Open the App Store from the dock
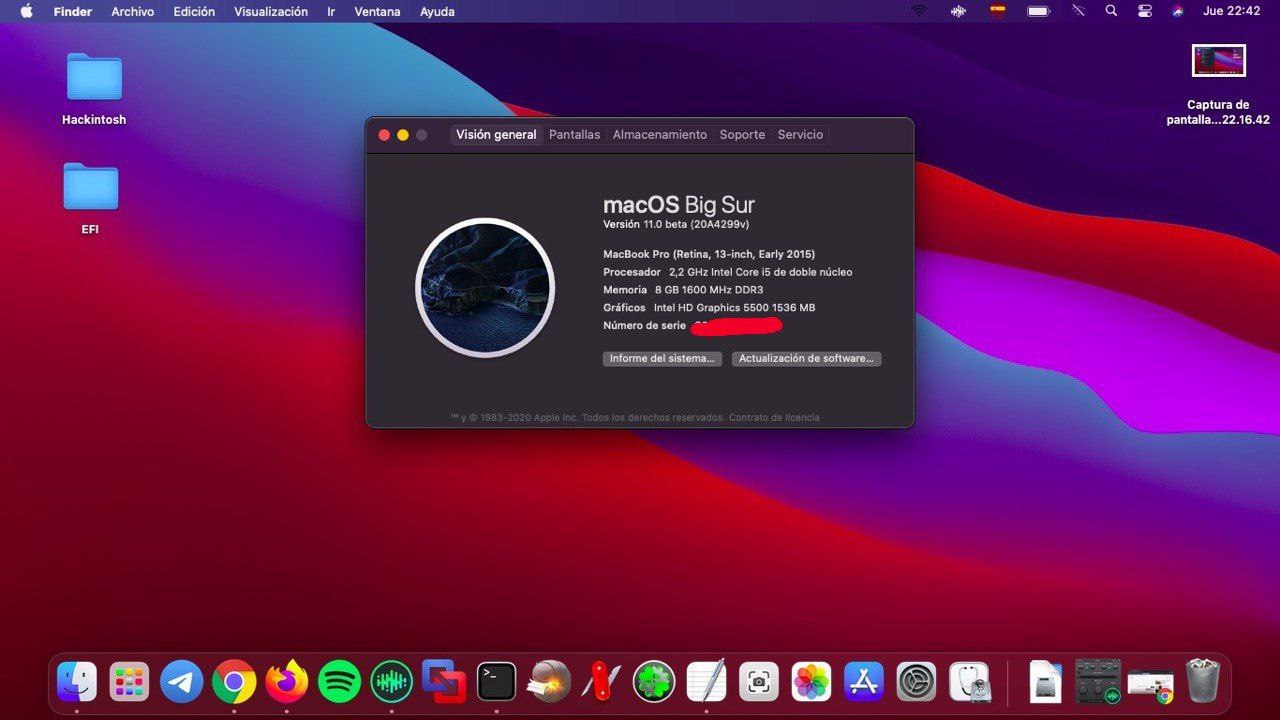 click(864, 682)
